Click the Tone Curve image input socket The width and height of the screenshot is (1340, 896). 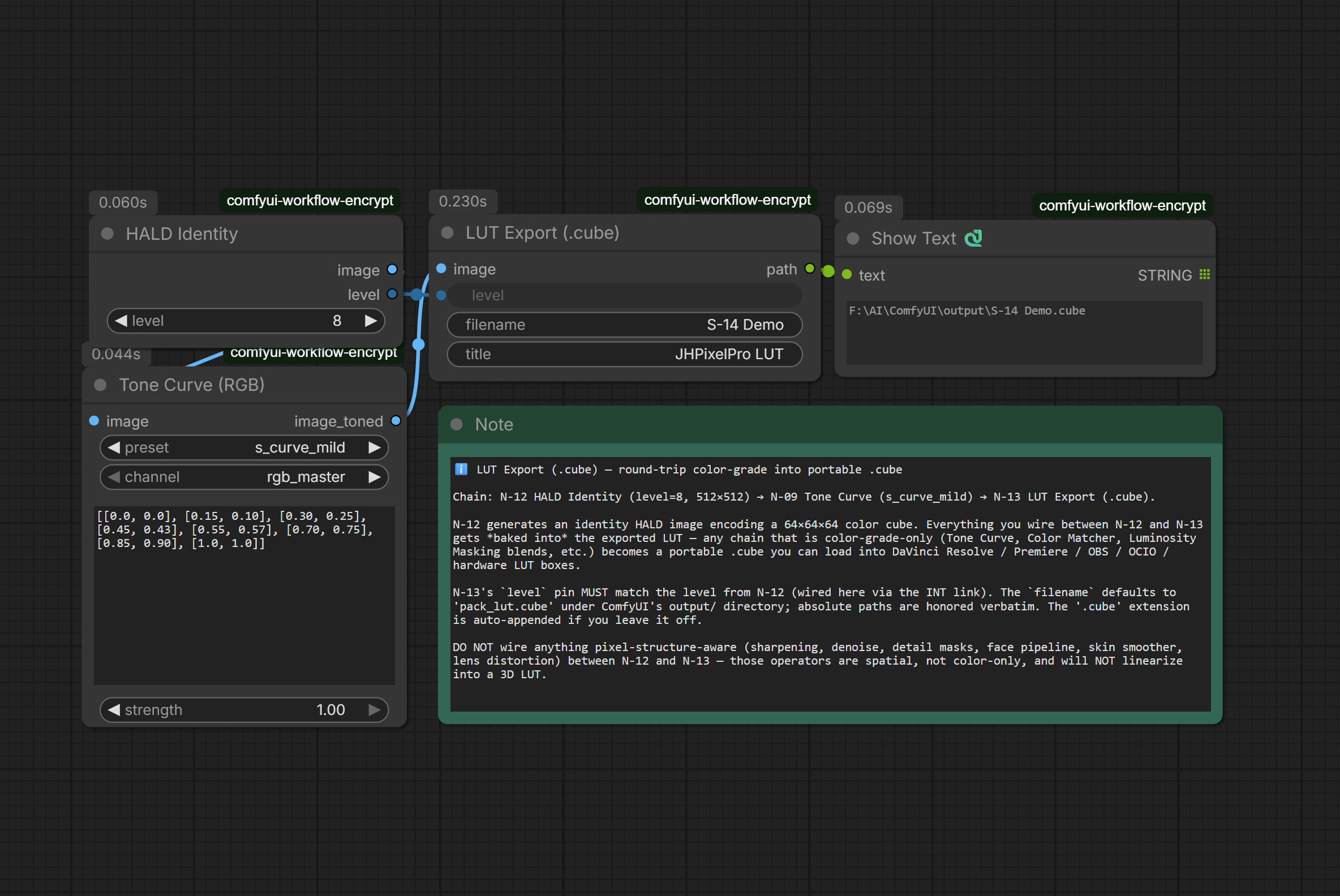point(95,421)
